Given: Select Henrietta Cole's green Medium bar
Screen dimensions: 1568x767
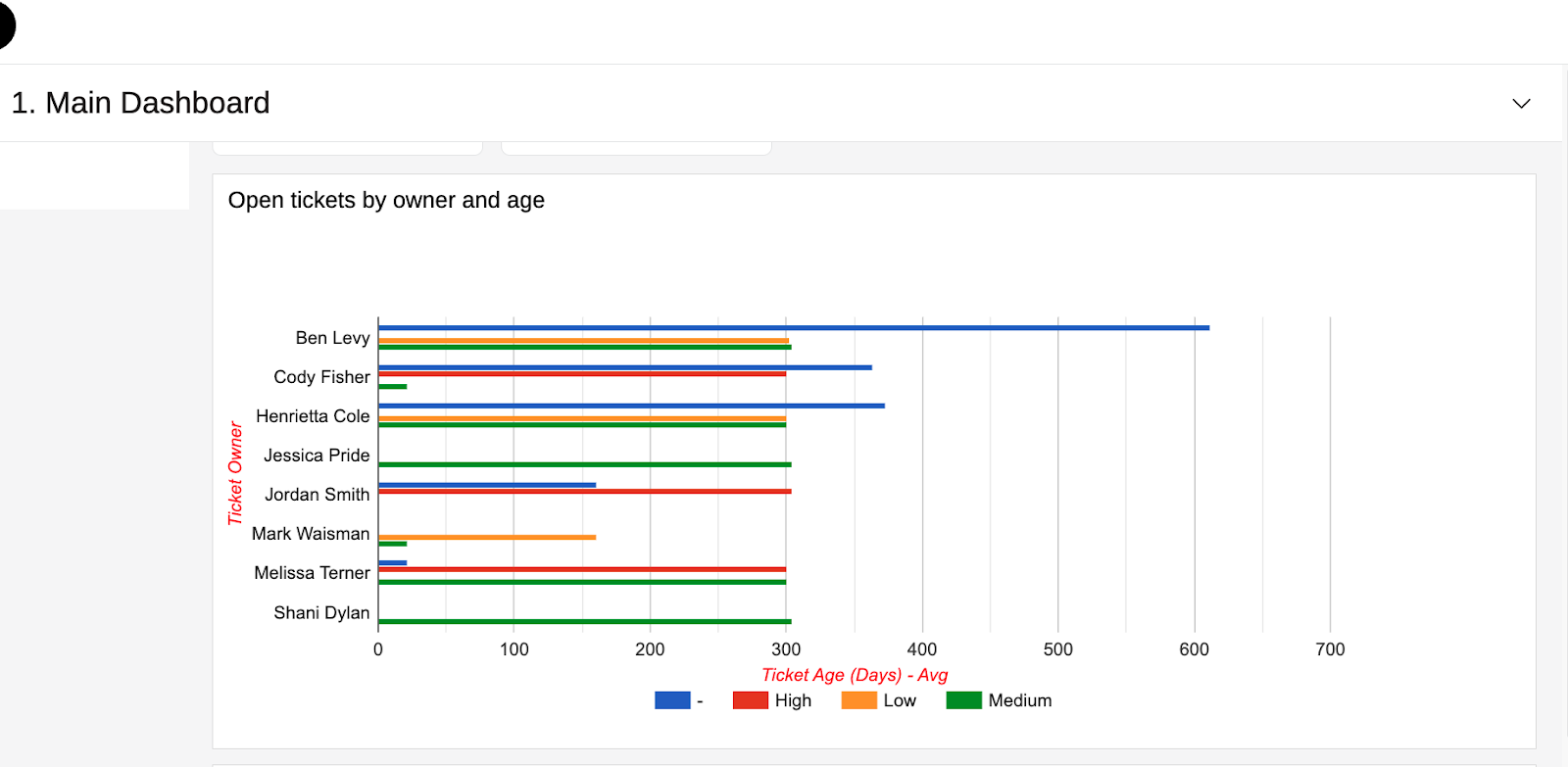Looking at the screenshot, I should [582, 424].
